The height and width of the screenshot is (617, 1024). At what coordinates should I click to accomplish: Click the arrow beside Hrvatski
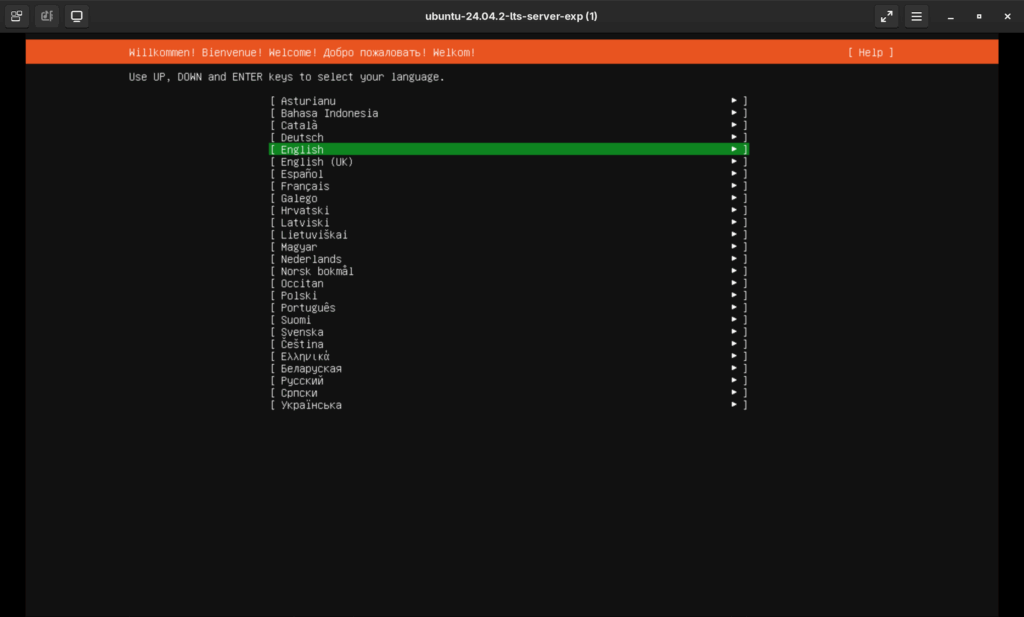734,210
